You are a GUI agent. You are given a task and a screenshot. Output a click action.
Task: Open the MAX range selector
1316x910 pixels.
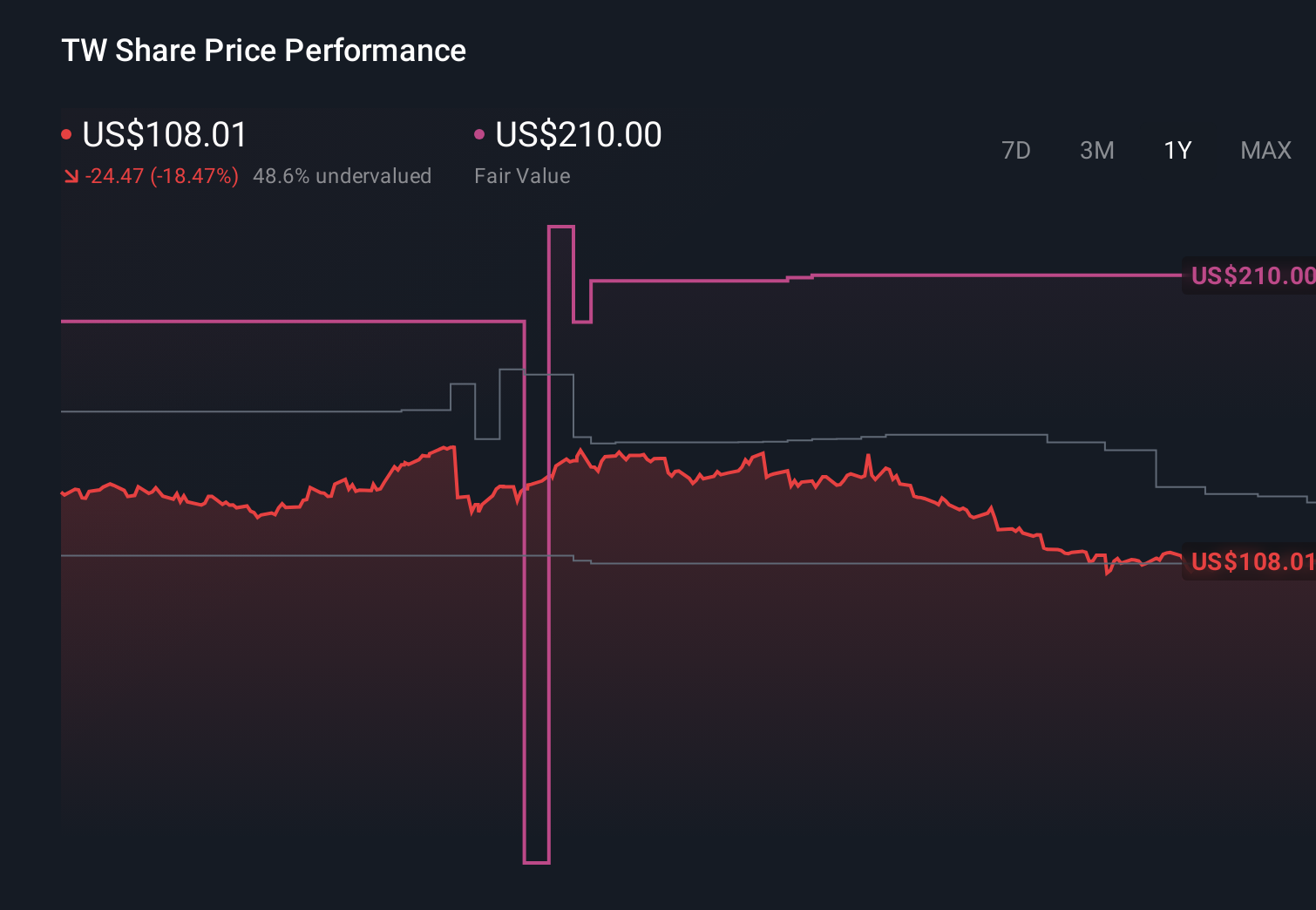[1265, 150]
